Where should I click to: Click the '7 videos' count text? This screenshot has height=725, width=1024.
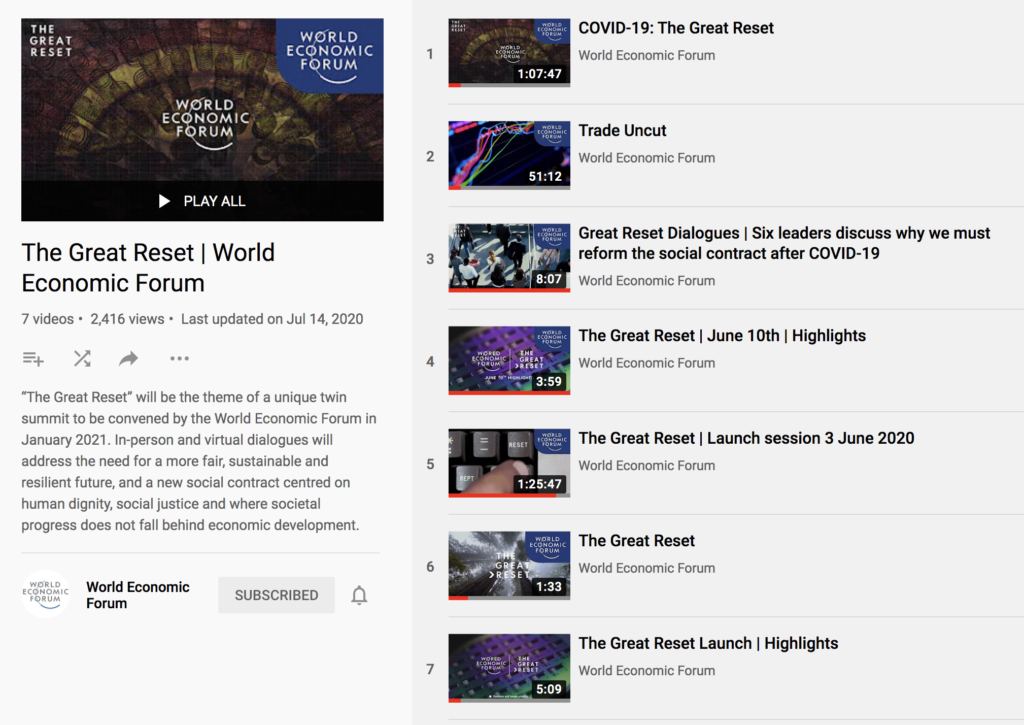click(48, 319)
